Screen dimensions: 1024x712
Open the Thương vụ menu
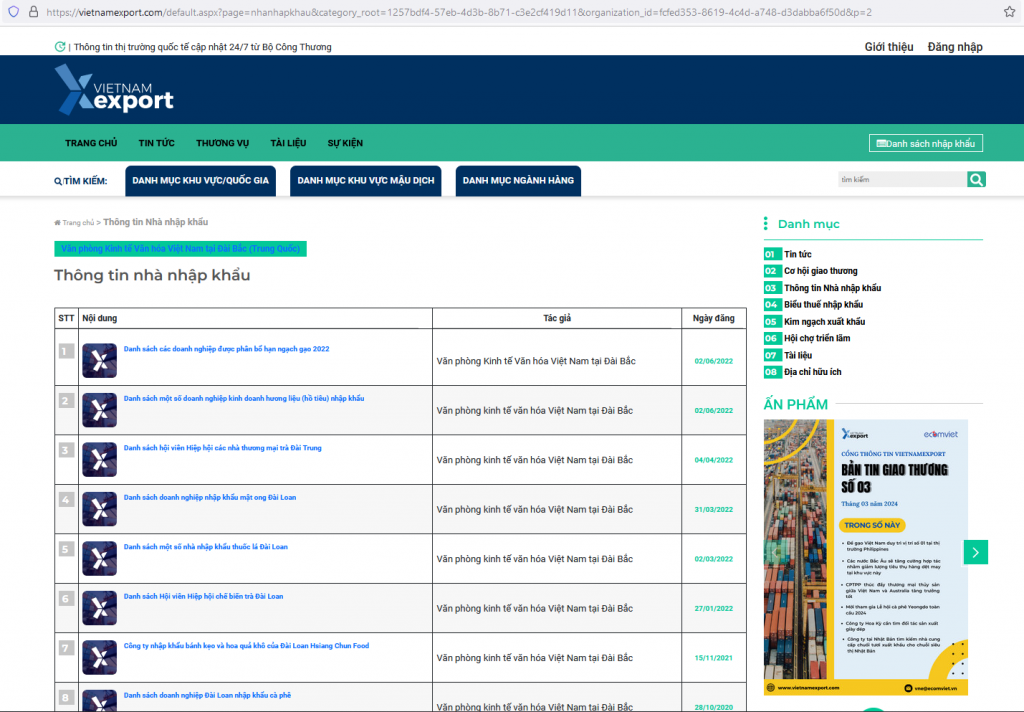(222, 143)
